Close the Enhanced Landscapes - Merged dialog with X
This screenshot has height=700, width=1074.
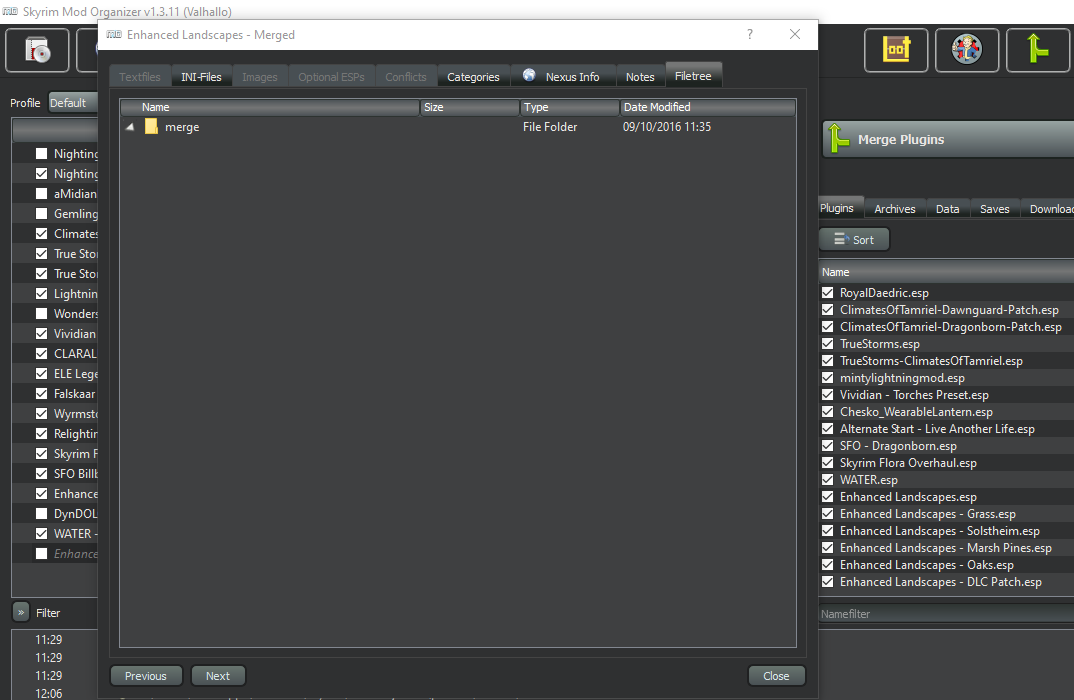point(795,34)
